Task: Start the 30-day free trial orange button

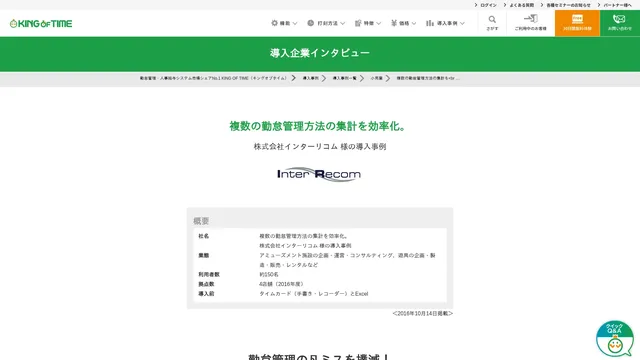Action: 577,23
